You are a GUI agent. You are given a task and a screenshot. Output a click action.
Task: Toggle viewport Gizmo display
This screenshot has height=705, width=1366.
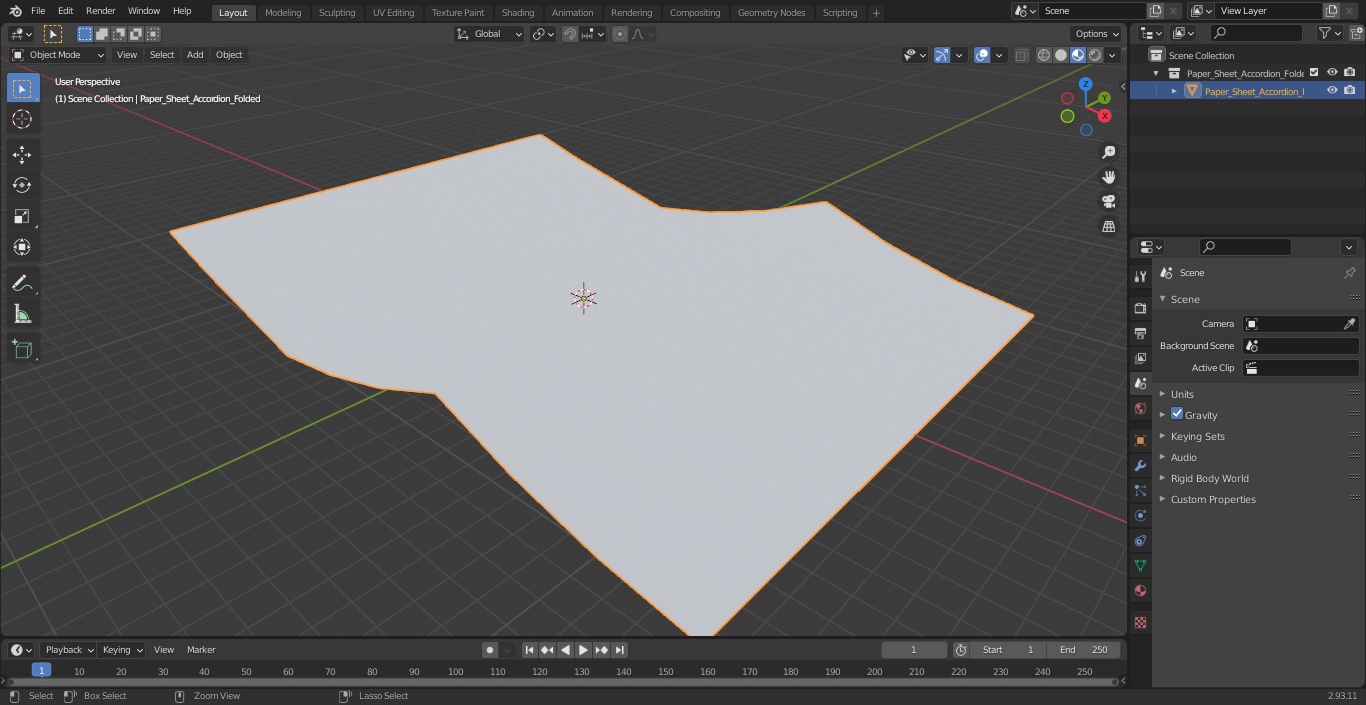click(942, 55)
